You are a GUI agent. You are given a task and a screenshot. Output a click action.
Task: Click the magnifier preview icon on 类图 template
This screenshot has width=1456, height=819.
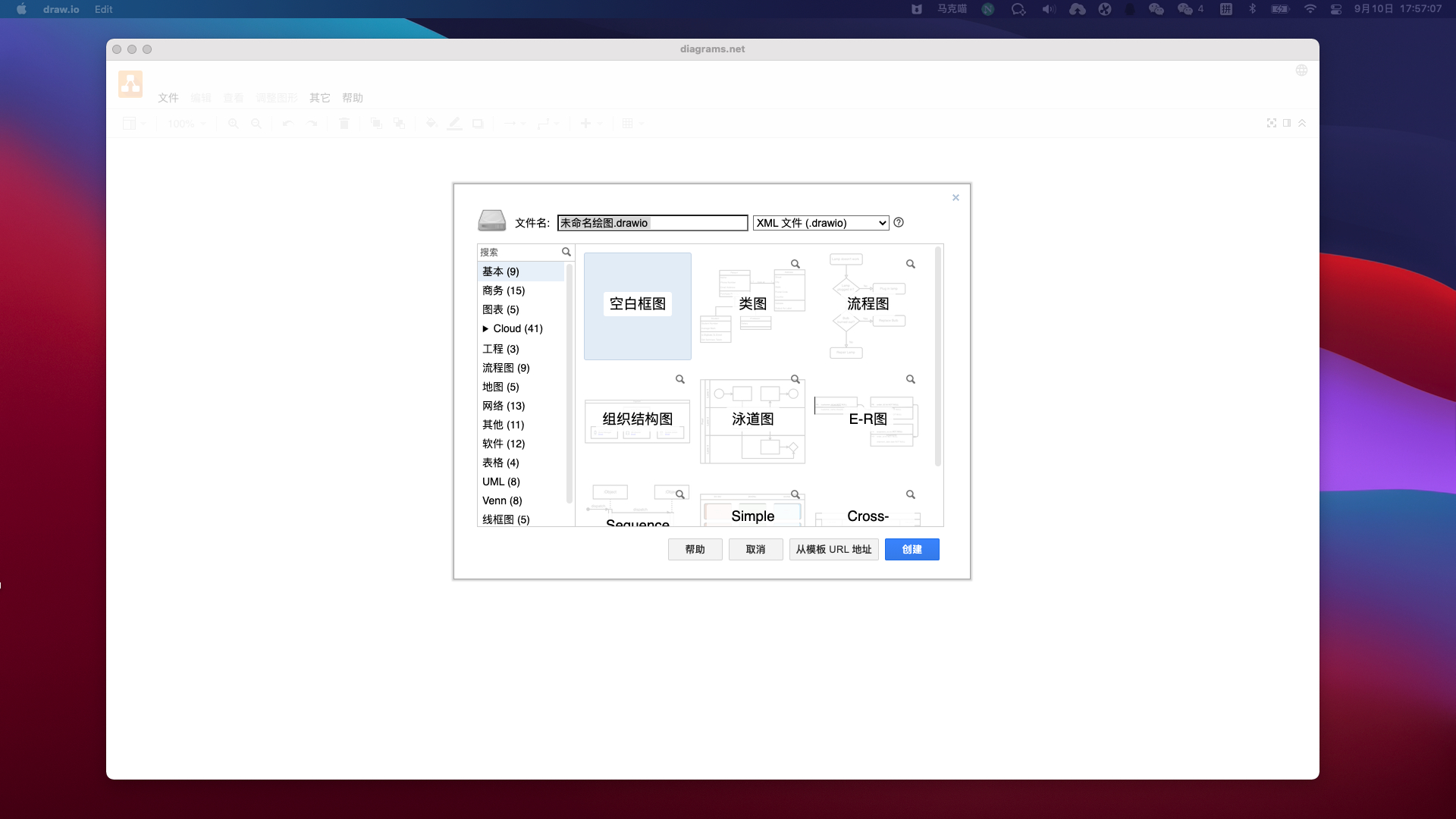[795, 264]
